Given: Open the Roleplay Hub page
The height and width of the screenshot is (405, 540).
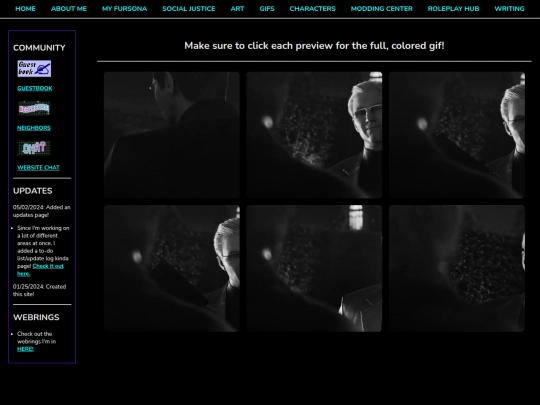Looking at the screenshot, I should tap(453, 9).
